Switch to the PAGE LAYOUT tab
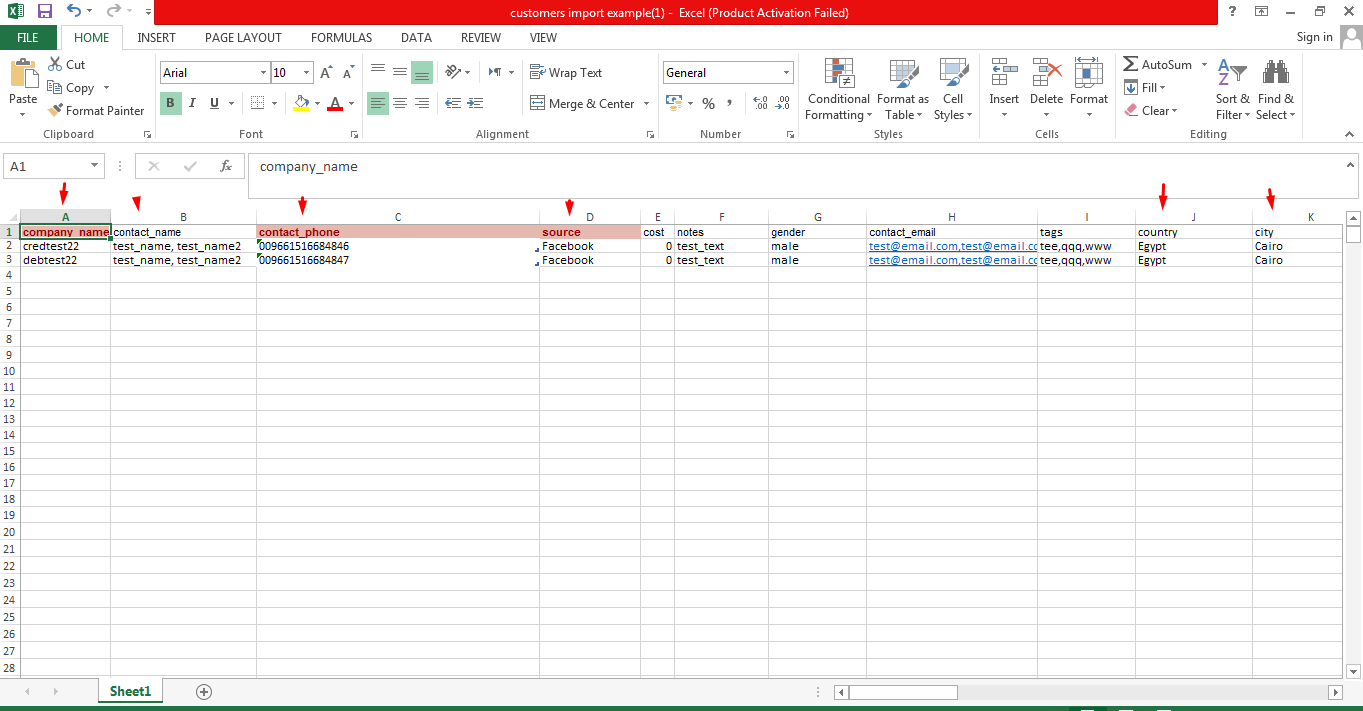The width and height of the screenshot is (1363, 711). (x=243, y=37)
